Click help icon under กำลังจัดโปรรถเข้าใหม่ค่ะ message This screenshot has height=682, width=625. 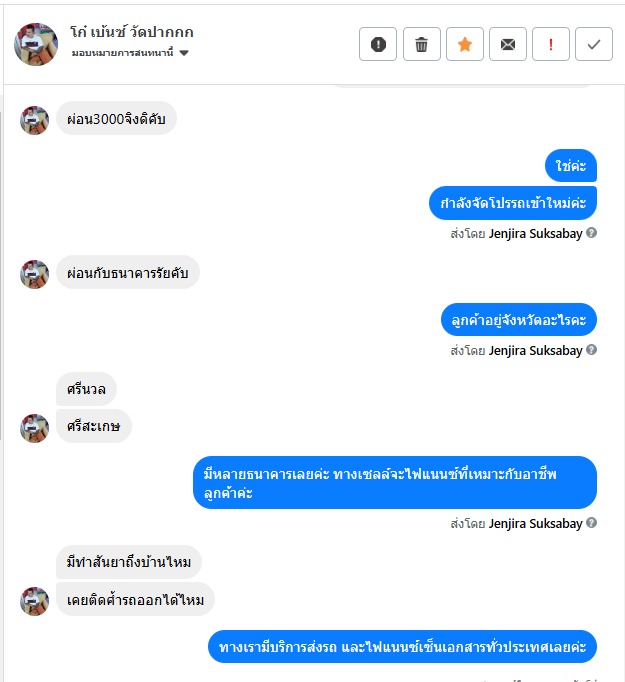tap(591, 233)
